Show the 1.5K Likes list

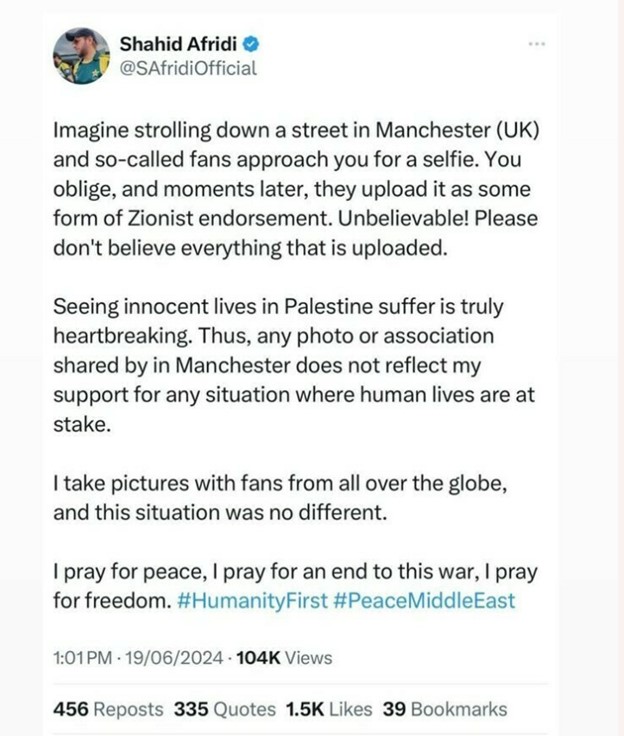point(329,709)
